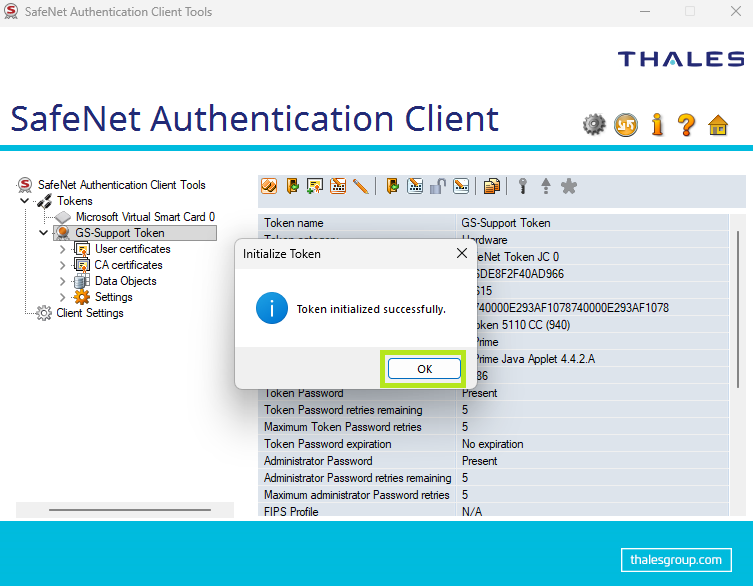
Task: Click OK in the Initialize Token dialog
Action: 424,369
